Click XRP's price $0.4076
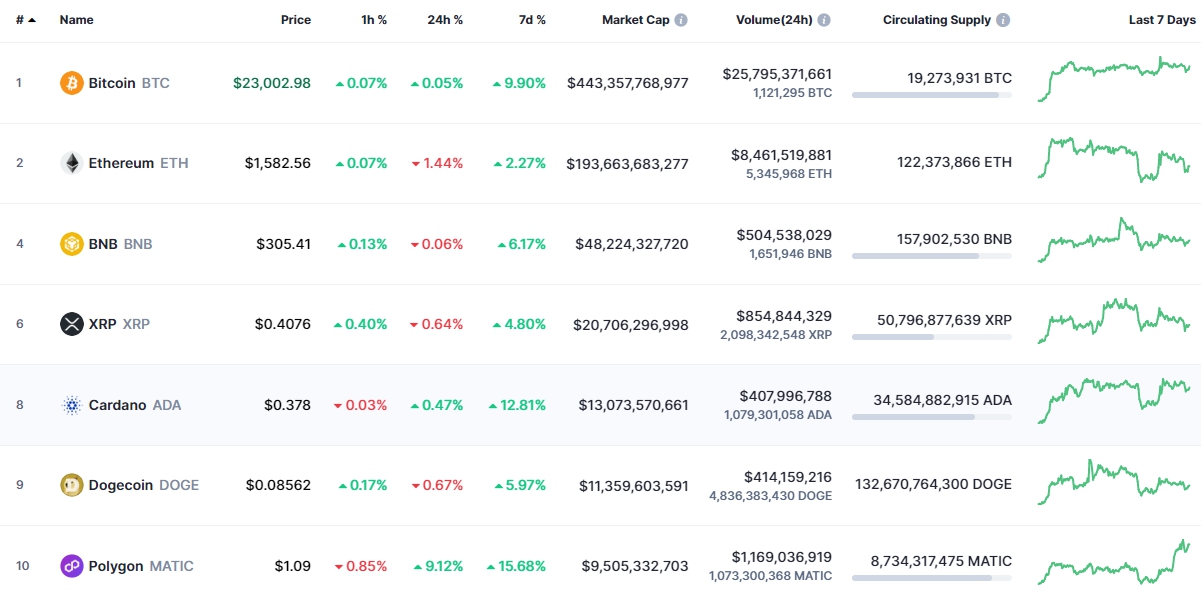 pyautogui.click(x=283, y=324)
